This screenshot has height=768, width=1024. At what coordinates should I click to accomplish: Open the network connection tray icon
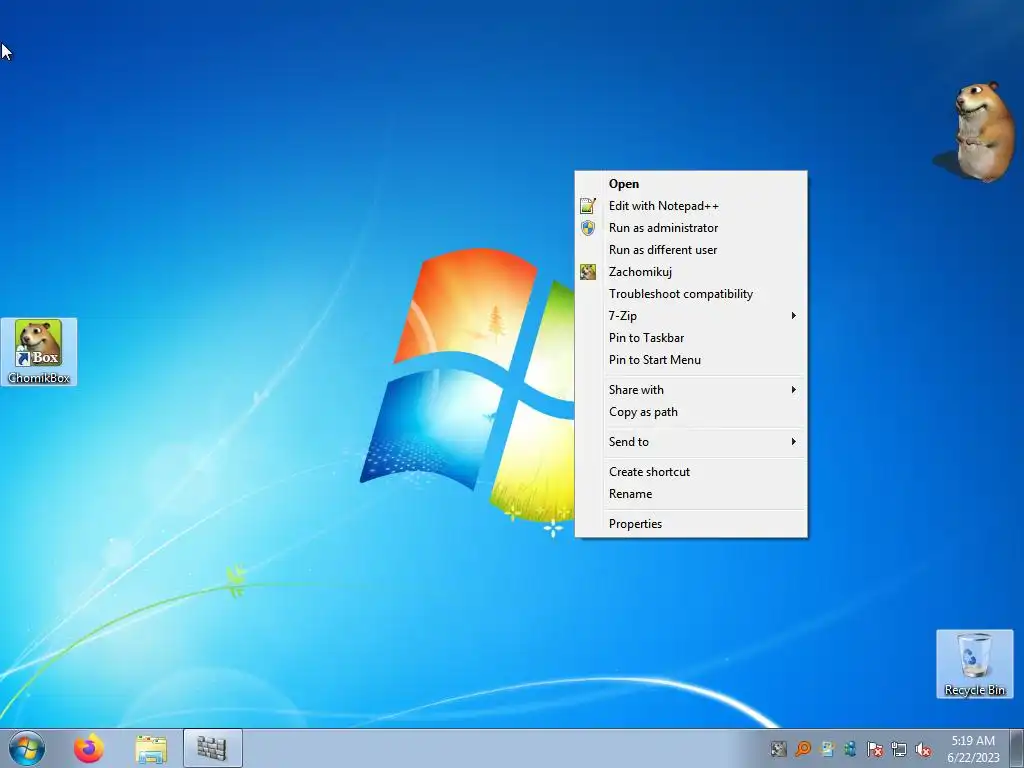tap(899, 749)
